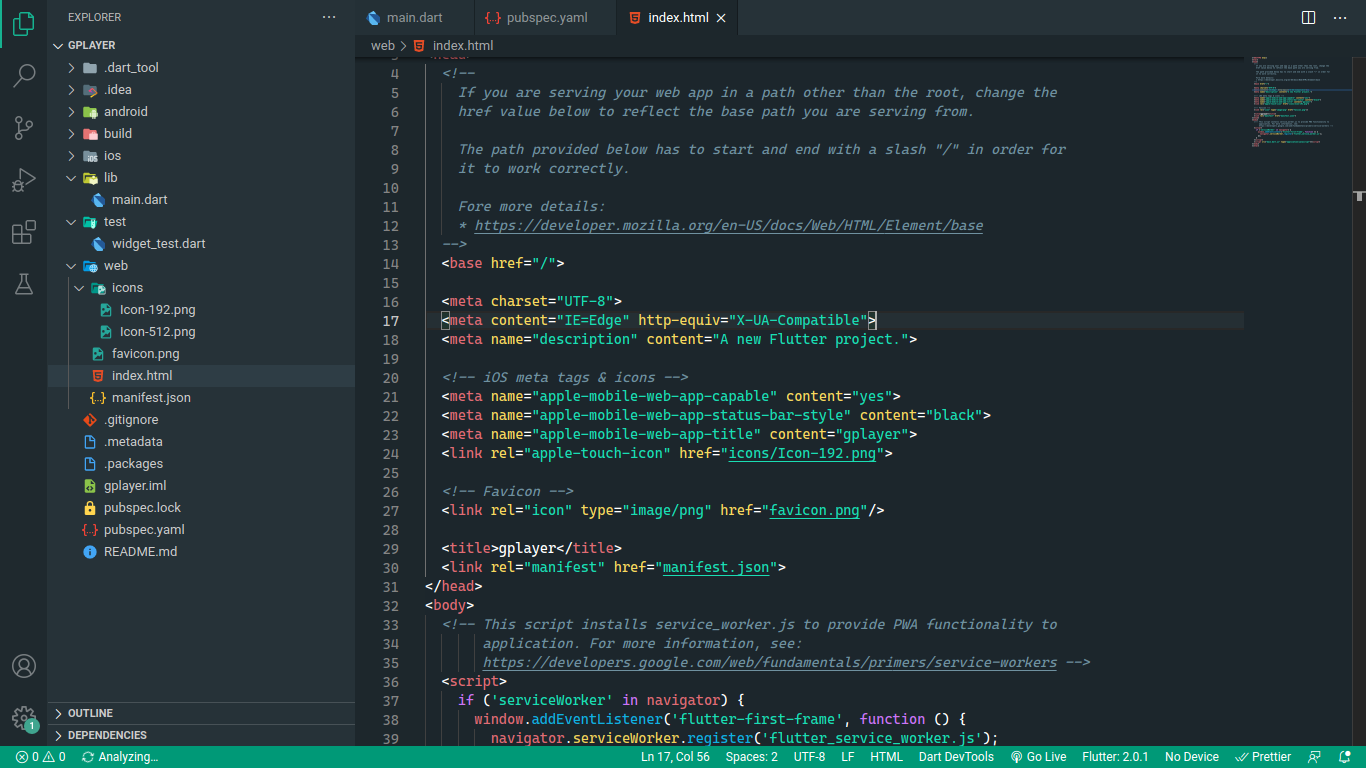Open widget_test.dart in the explorer
Image resolution: width=1366 pixels, height=768 pixels.
pyautogui.click(x=158, y=244)
